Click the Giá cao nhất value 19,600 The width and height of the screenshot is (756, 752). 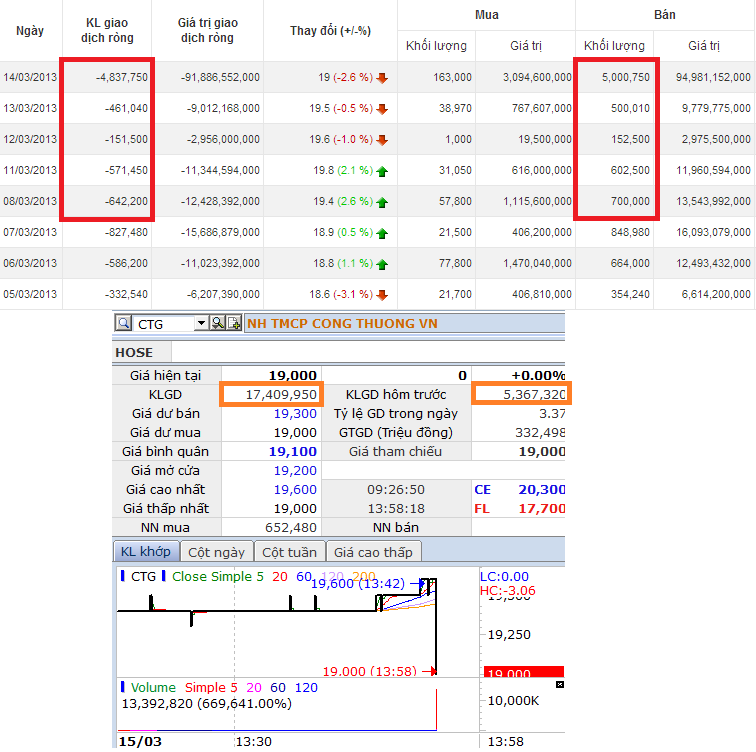295,490
